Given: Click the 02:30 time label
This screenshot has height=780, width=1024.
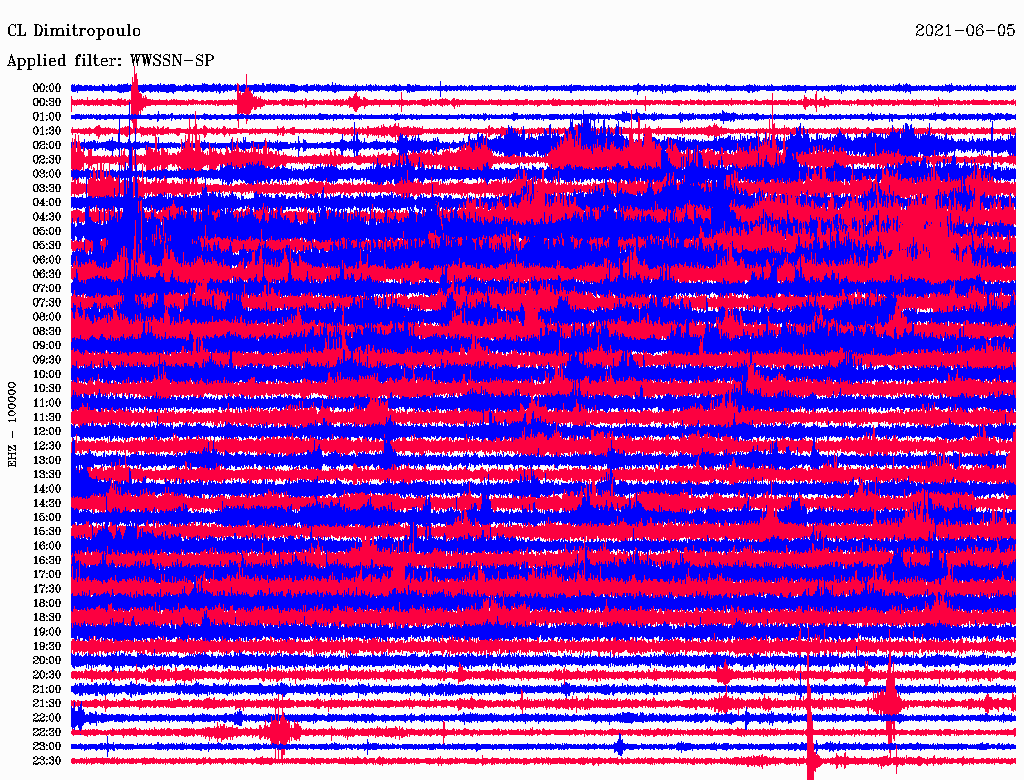Looking at the screenshot, I should [47, 159].
